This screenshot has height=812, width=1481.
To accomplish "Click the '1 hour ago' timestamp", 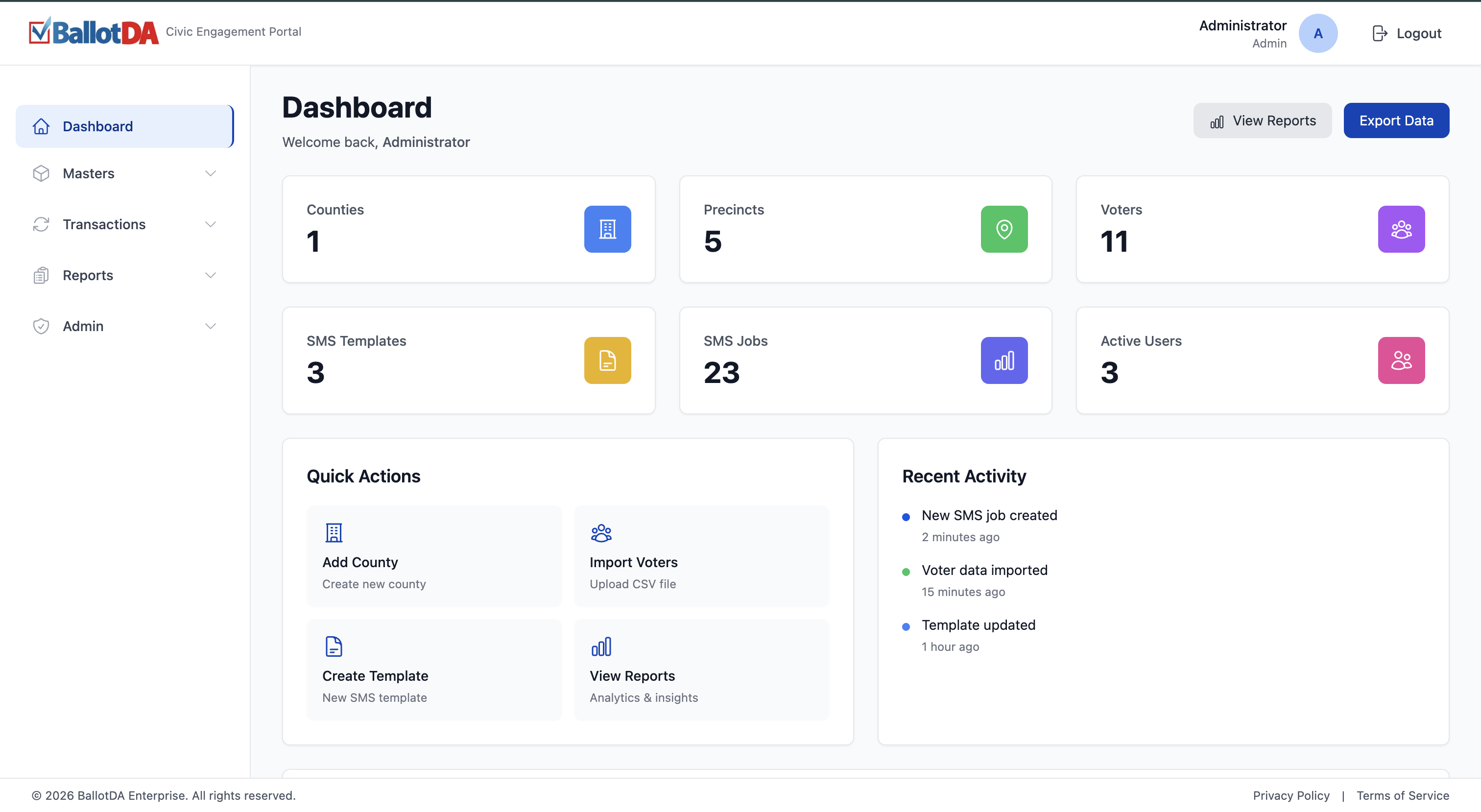I will click(x=950, y=647).
